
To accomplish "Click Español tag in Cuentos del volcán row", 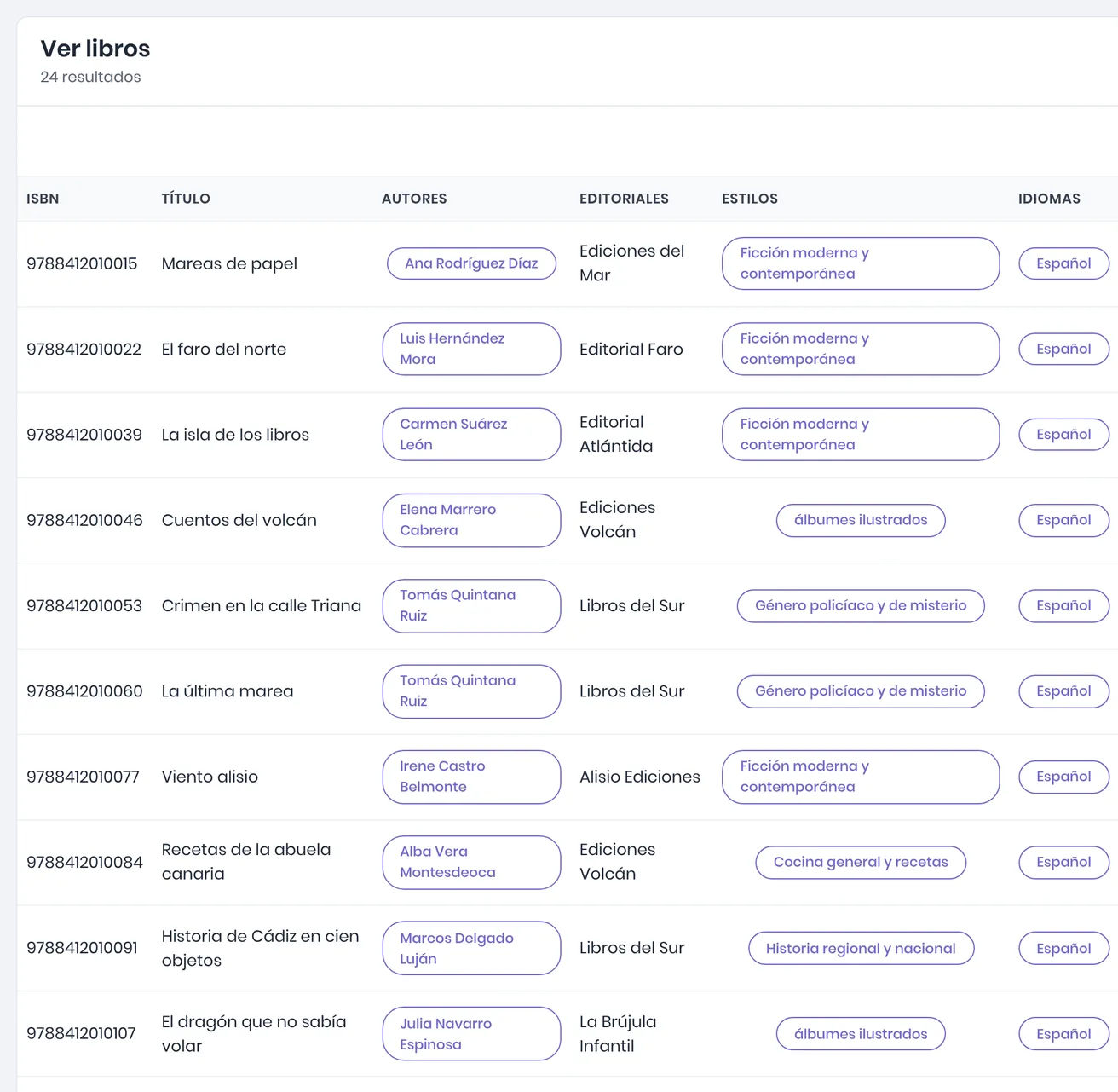I will click(x=1063, y=520).
